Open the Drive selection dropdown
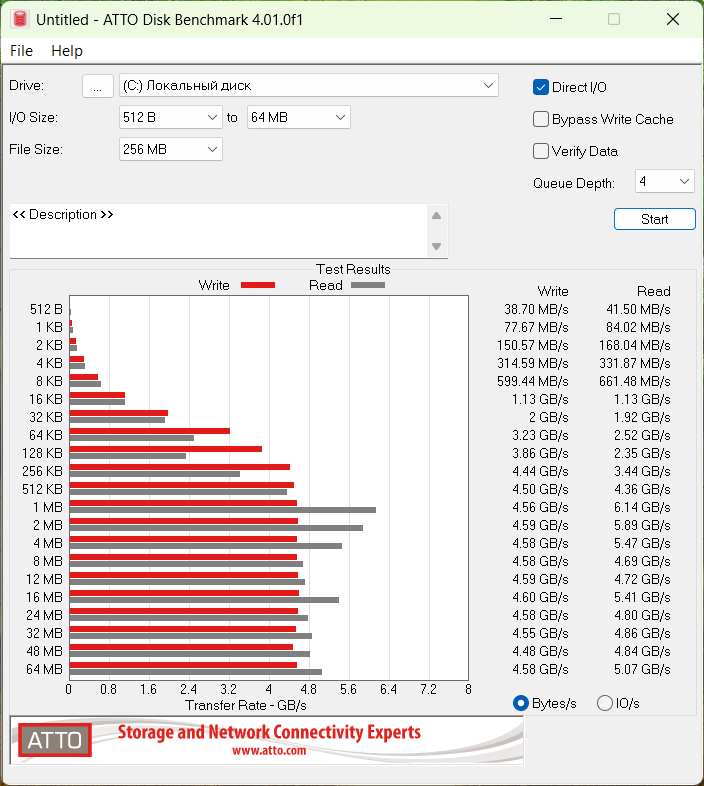This screenshot has height=786, width=704. click(x=308, y=86)
